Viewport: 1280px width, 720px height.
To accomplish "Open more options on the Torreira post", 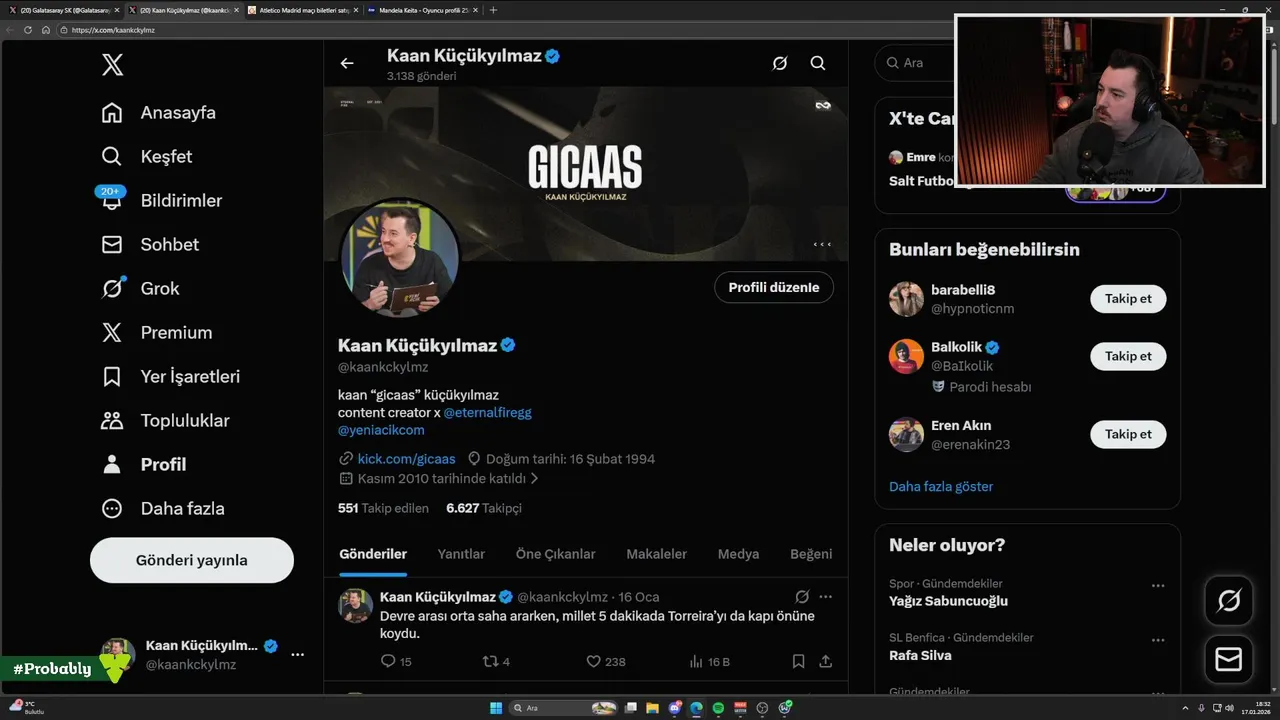I will (826, 596).
